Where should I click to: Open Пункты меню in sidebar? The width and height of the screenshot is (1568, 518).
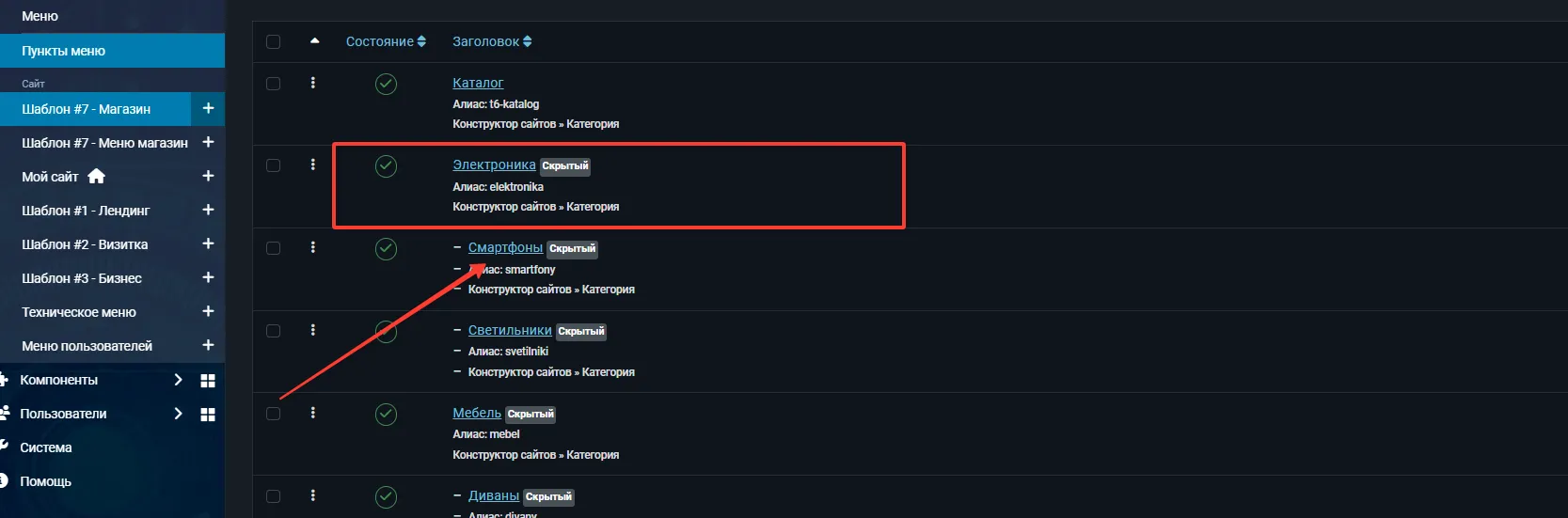click(64, 51)
